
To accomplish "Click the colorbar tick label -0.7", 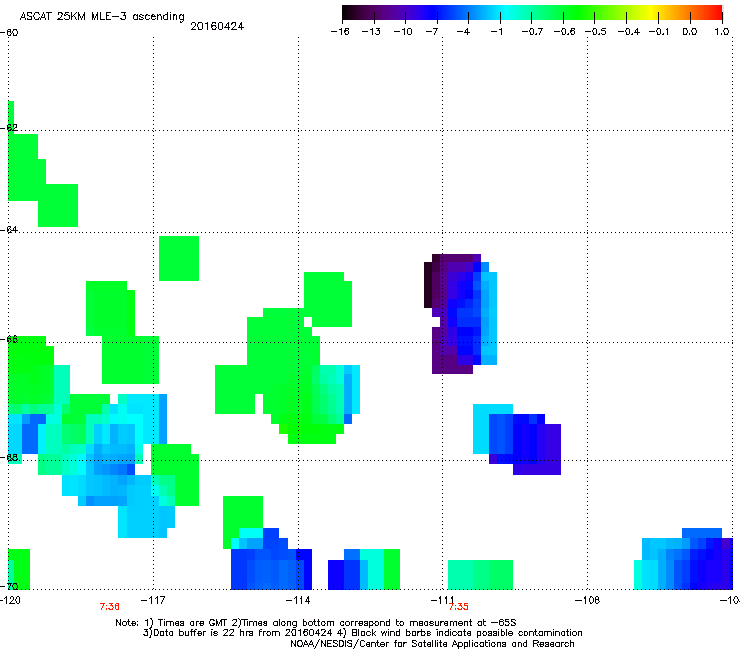I will click(532, 32).
